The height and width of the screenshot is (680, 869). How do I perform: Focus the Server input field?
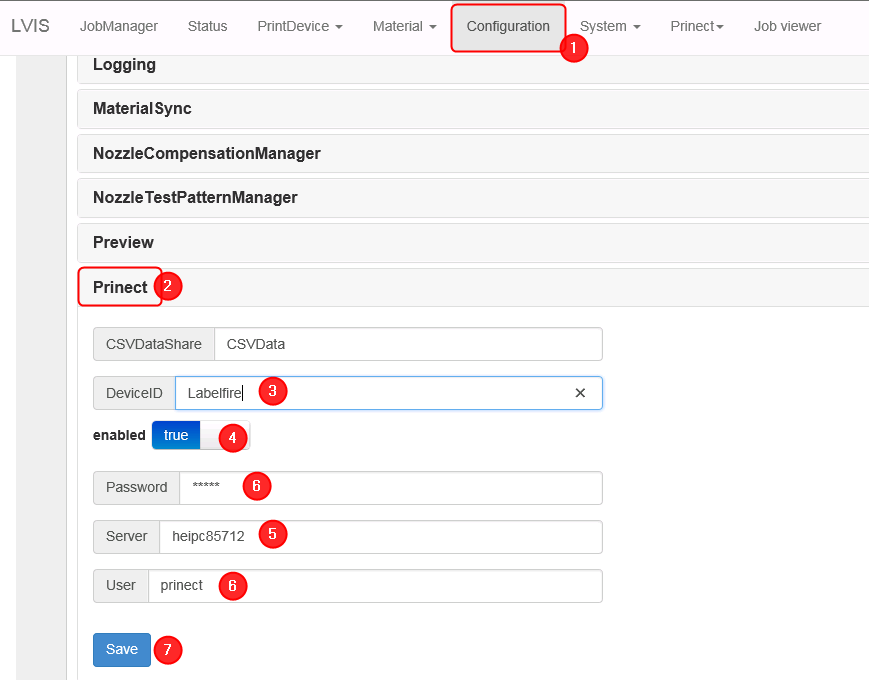tap(380, 537)
